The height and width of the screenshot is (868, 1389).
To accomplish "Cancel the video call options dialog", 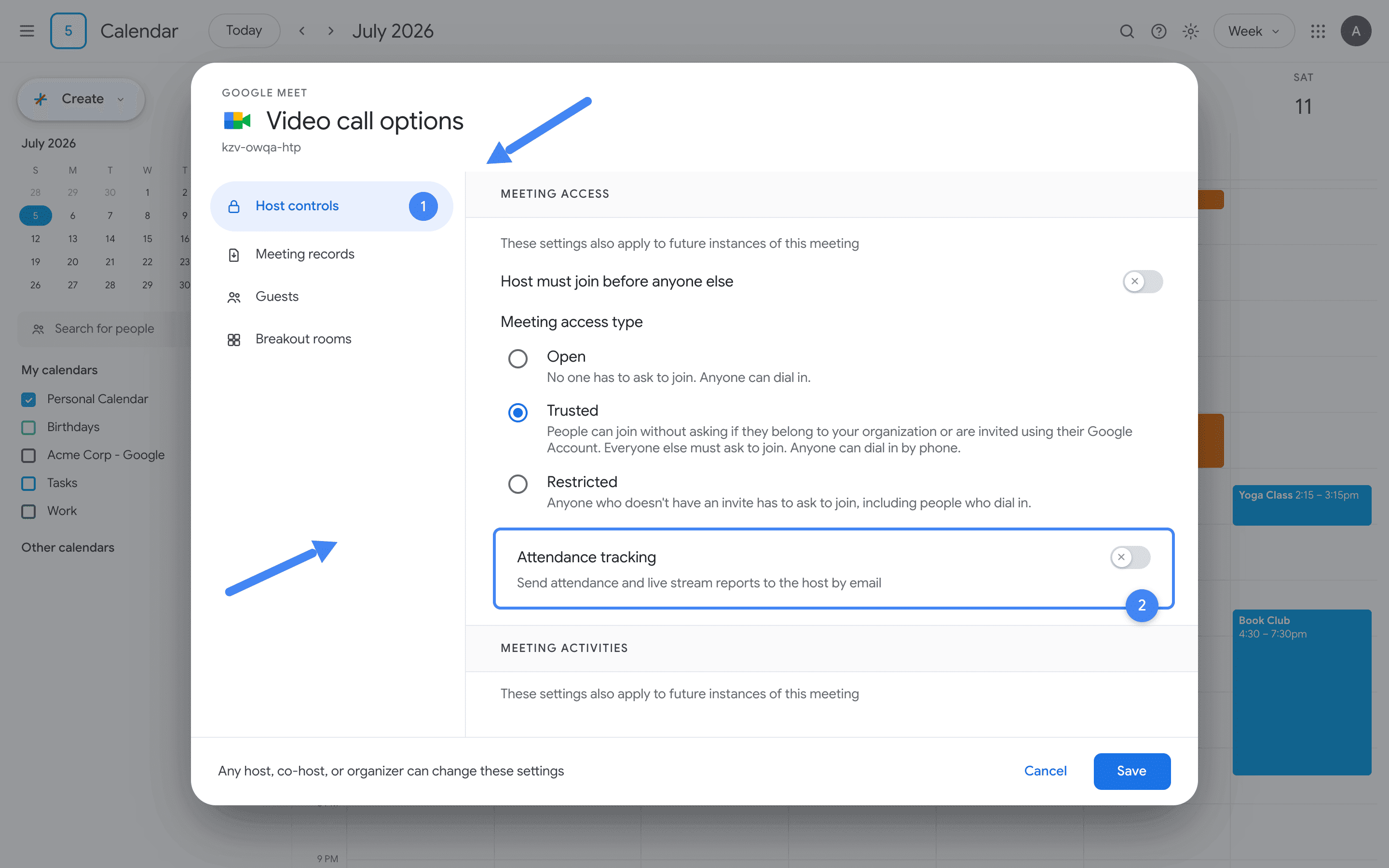I will pos(1045,771).
